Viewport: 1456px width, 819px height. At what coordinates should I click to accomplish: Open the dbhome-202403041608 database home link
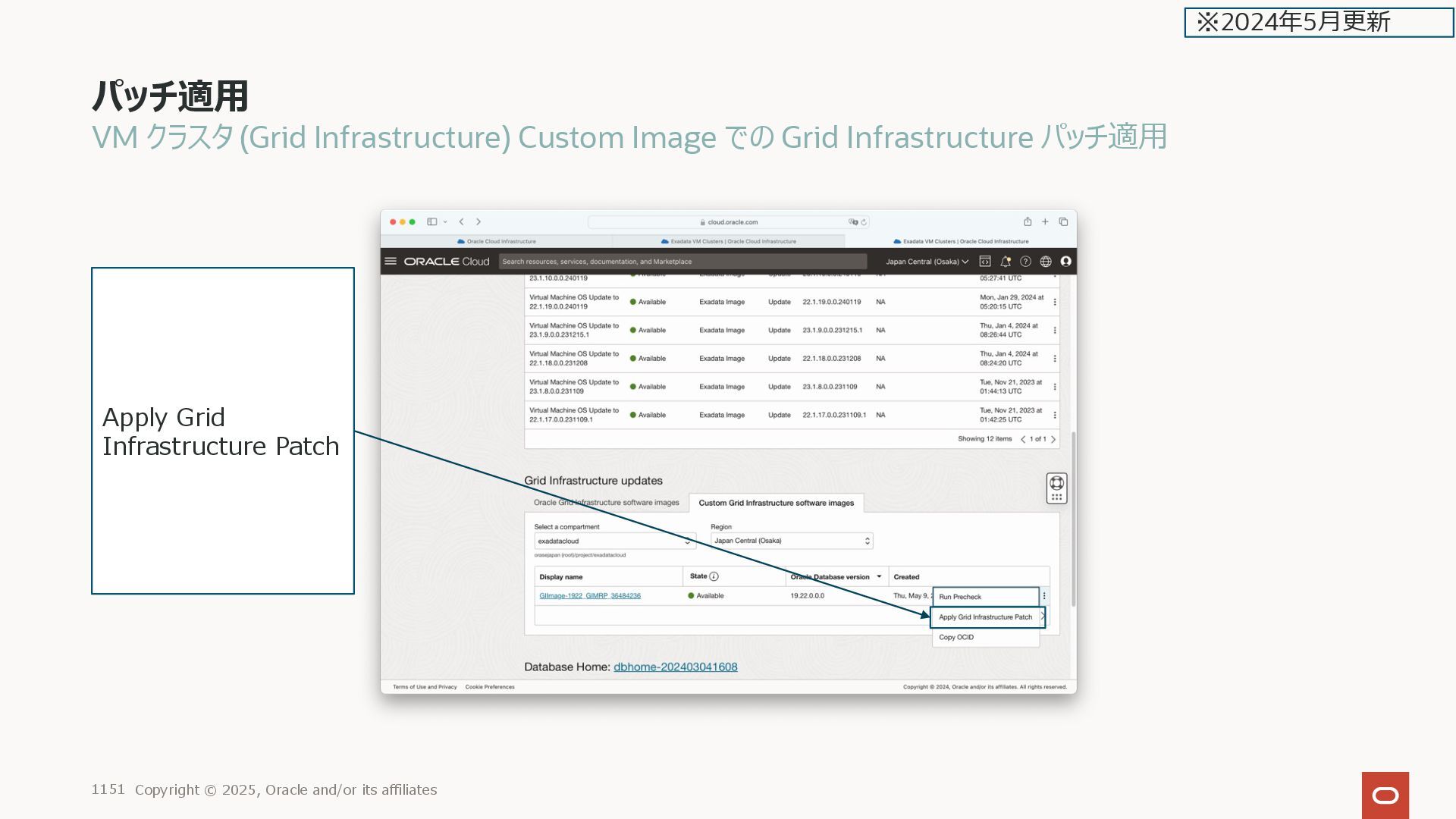tap(675, 667)
